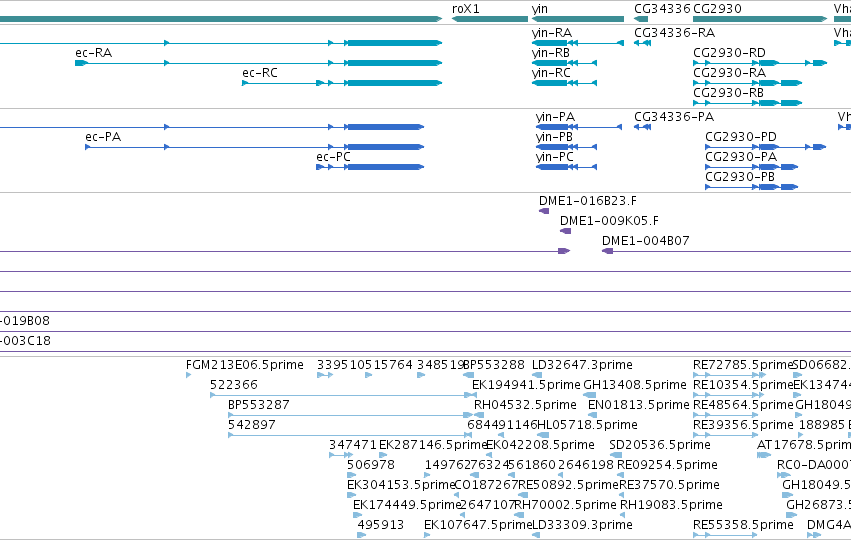851x540 pixels.
Task: Click the CG34336 gene label
Action: click(x=662, y=9)
